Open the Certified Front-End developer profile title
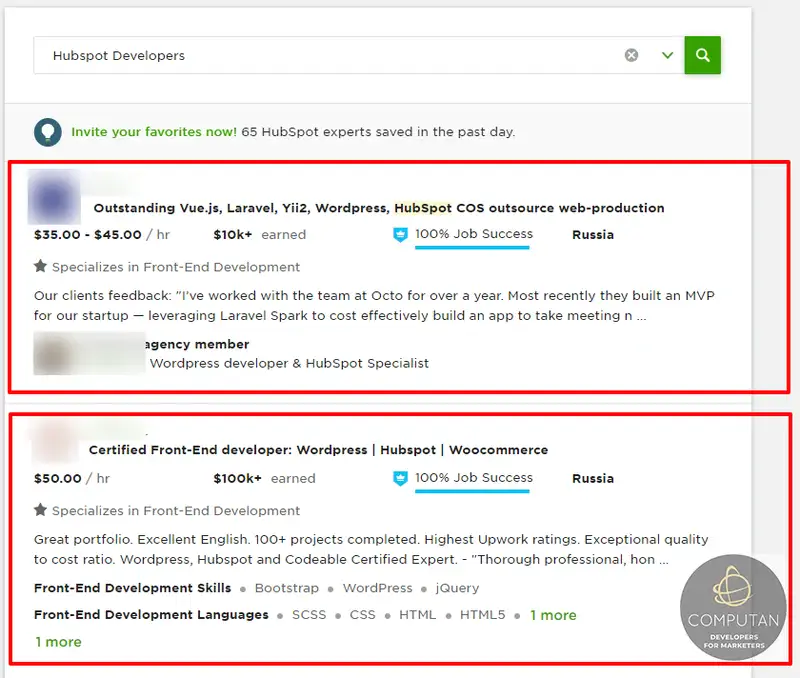Viewport: 800px width, 678px height. [x=318, y=450]
